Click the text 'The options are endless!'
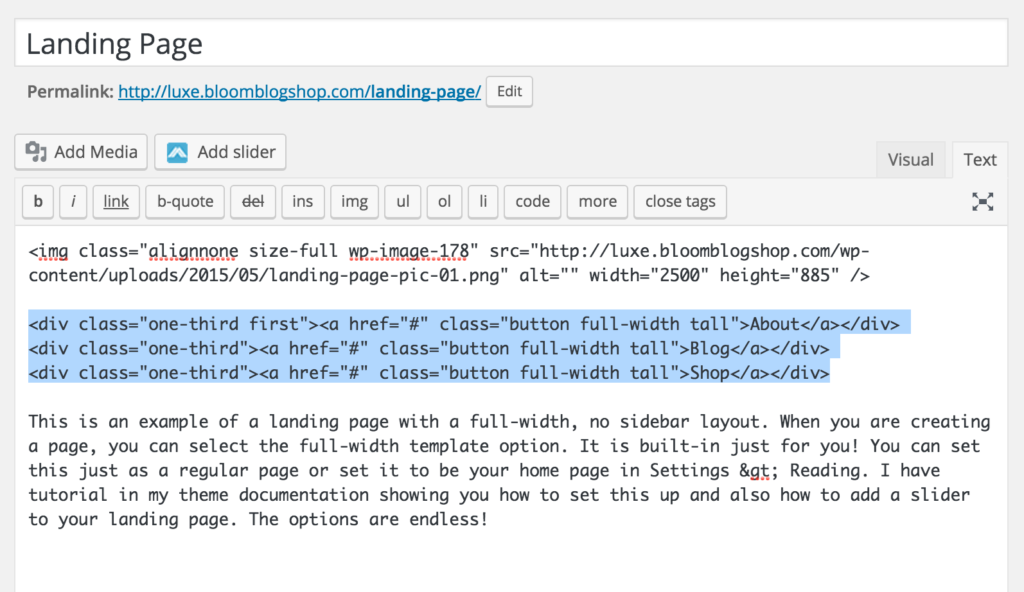Screen dimensions: 1024x592 point(368,519)
